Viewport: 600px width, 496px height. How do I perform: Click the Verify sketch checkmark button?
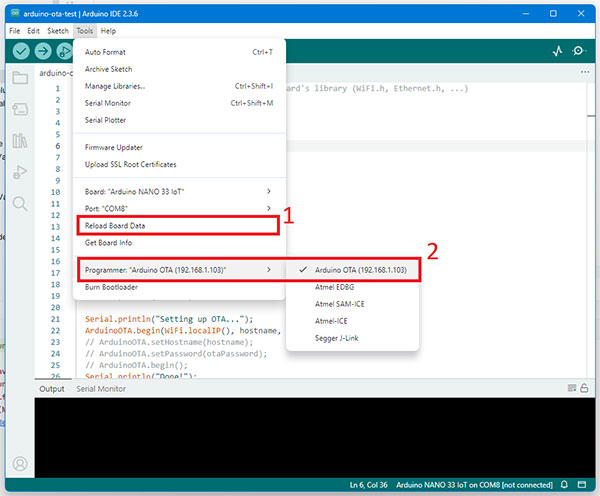click(x=21, y=51)
